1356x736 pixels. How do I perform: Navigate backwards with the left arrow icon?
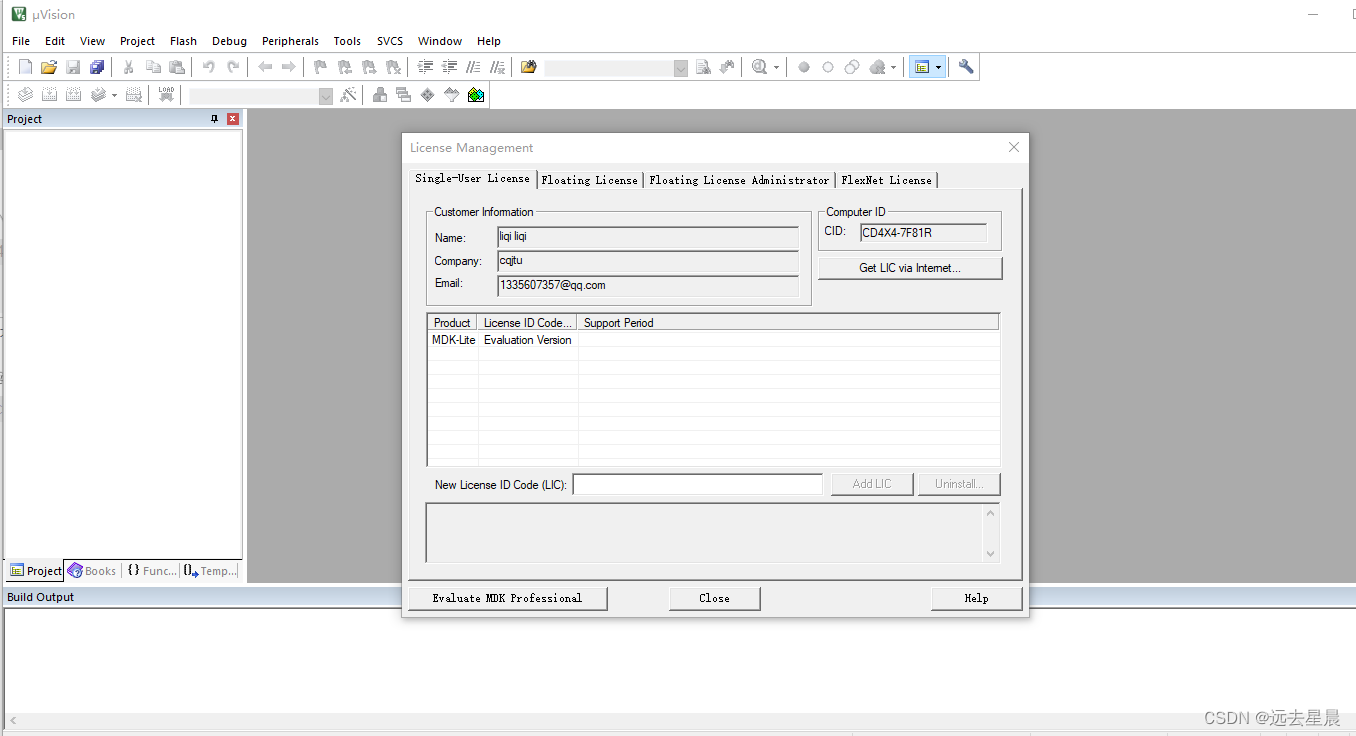tap(265, 67)
